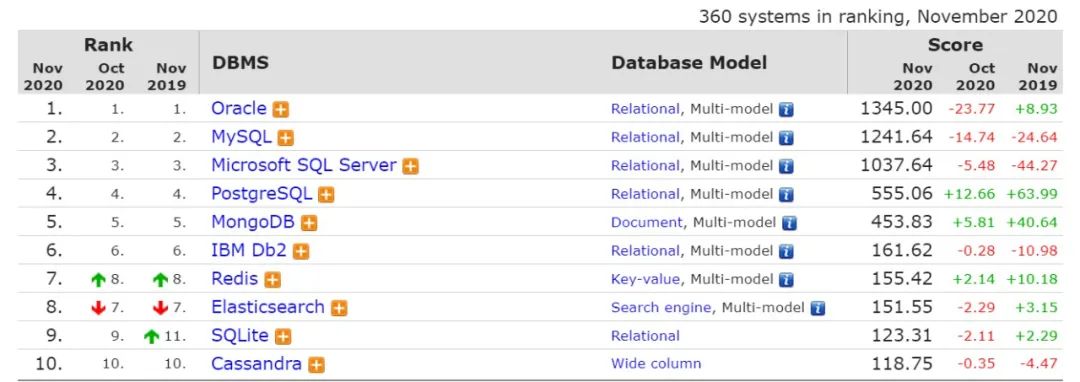This screenshot has width=1080, height=382.
Task: Click the orange plus icon beside MySQL
Action: pos(285,138)
